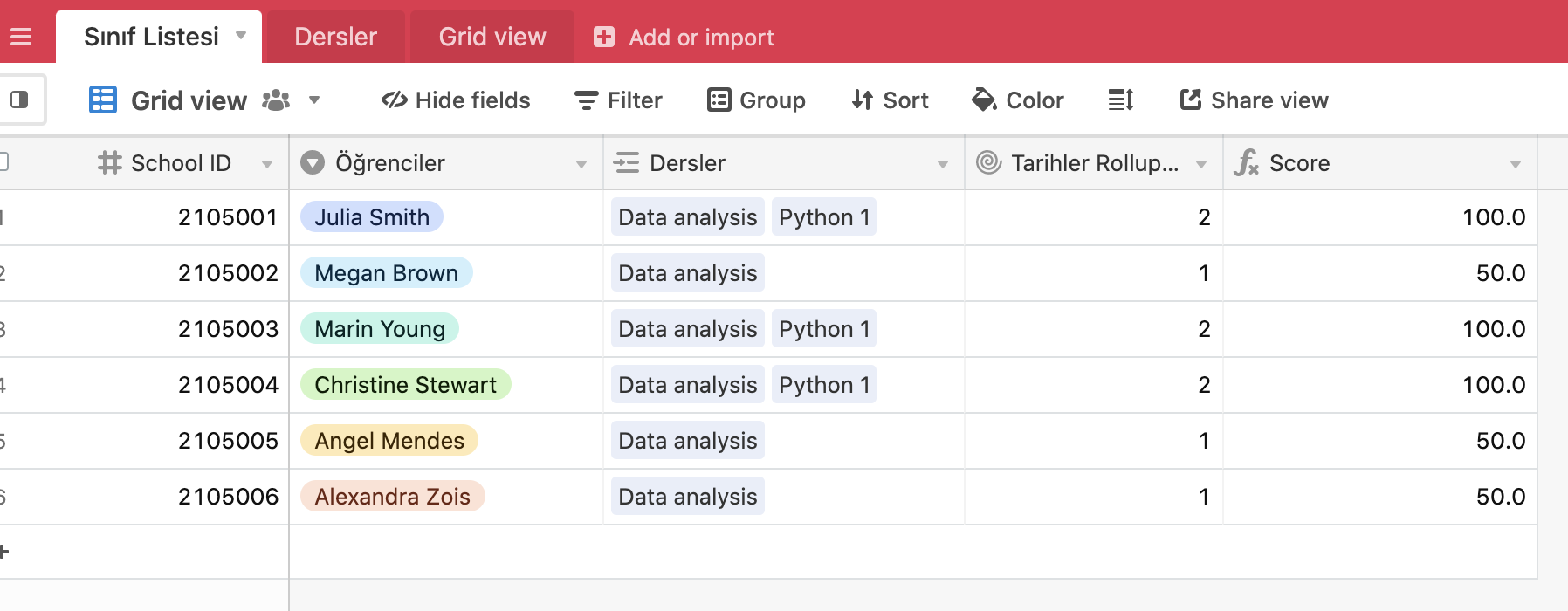Click Score cell for Megan Brown
Image resolution: width=1568 pixels, height=611 pixels.
point(1380,273)
